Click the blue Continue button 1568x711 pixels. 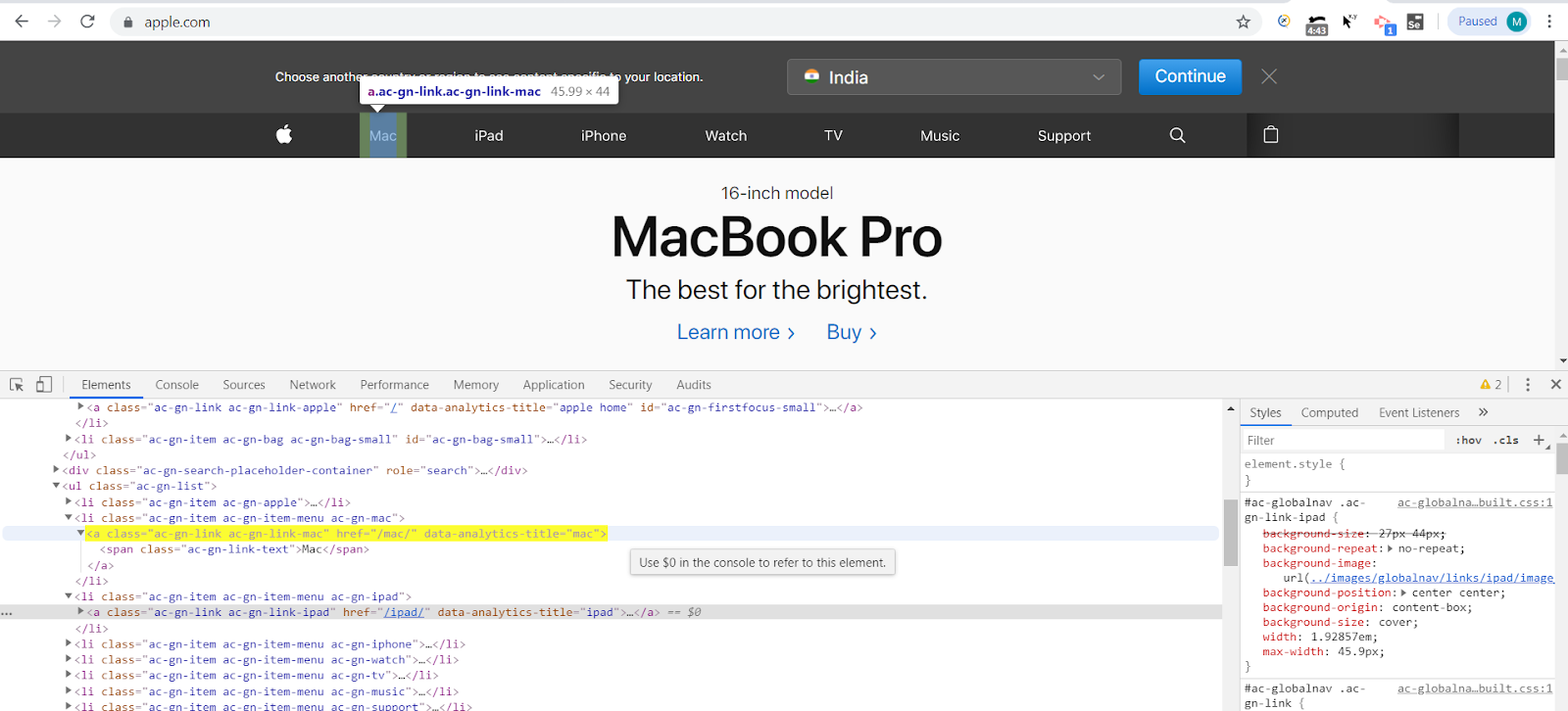[x=1190, y=76]
